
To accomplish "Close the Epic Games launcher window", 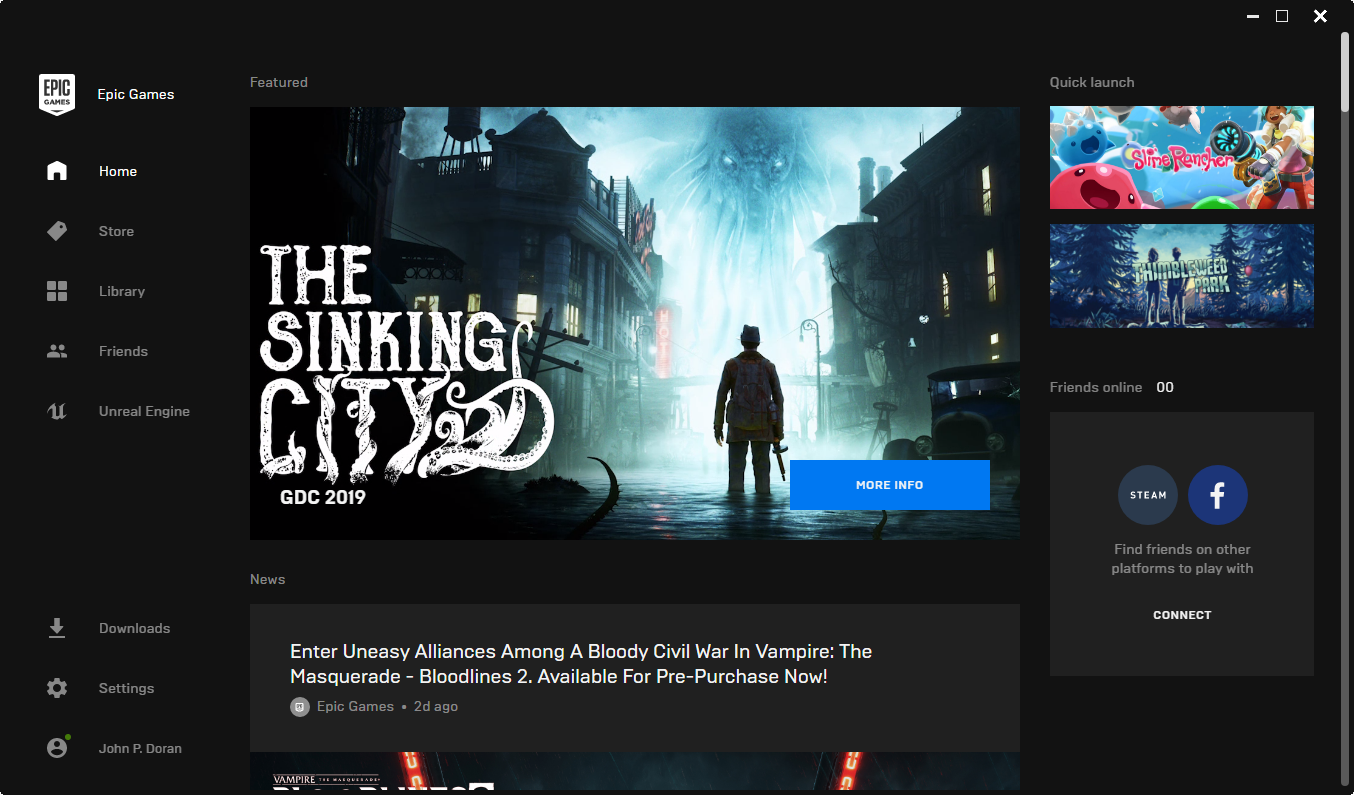I will coord(1320,16).
